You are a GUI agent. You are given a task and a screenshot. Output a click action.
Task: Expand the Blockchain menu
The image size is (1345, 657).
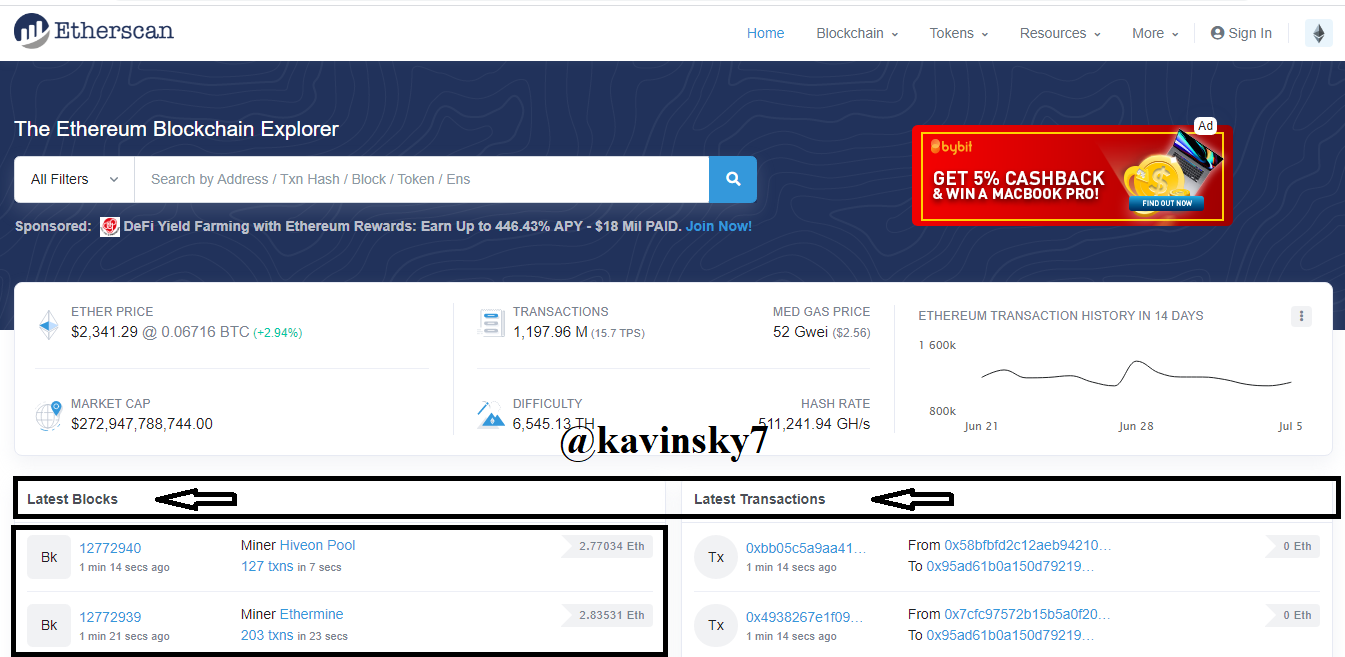point(857,33)
